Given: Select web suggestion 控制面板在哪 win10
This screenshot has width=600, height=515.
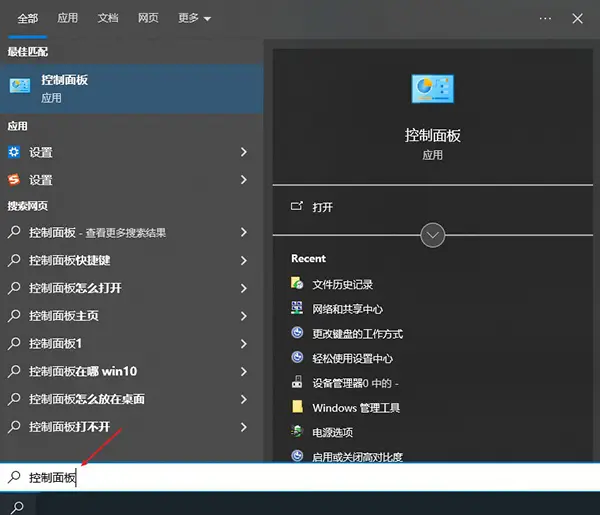Looking at the screenshot, I should click(x=83, y=371).
